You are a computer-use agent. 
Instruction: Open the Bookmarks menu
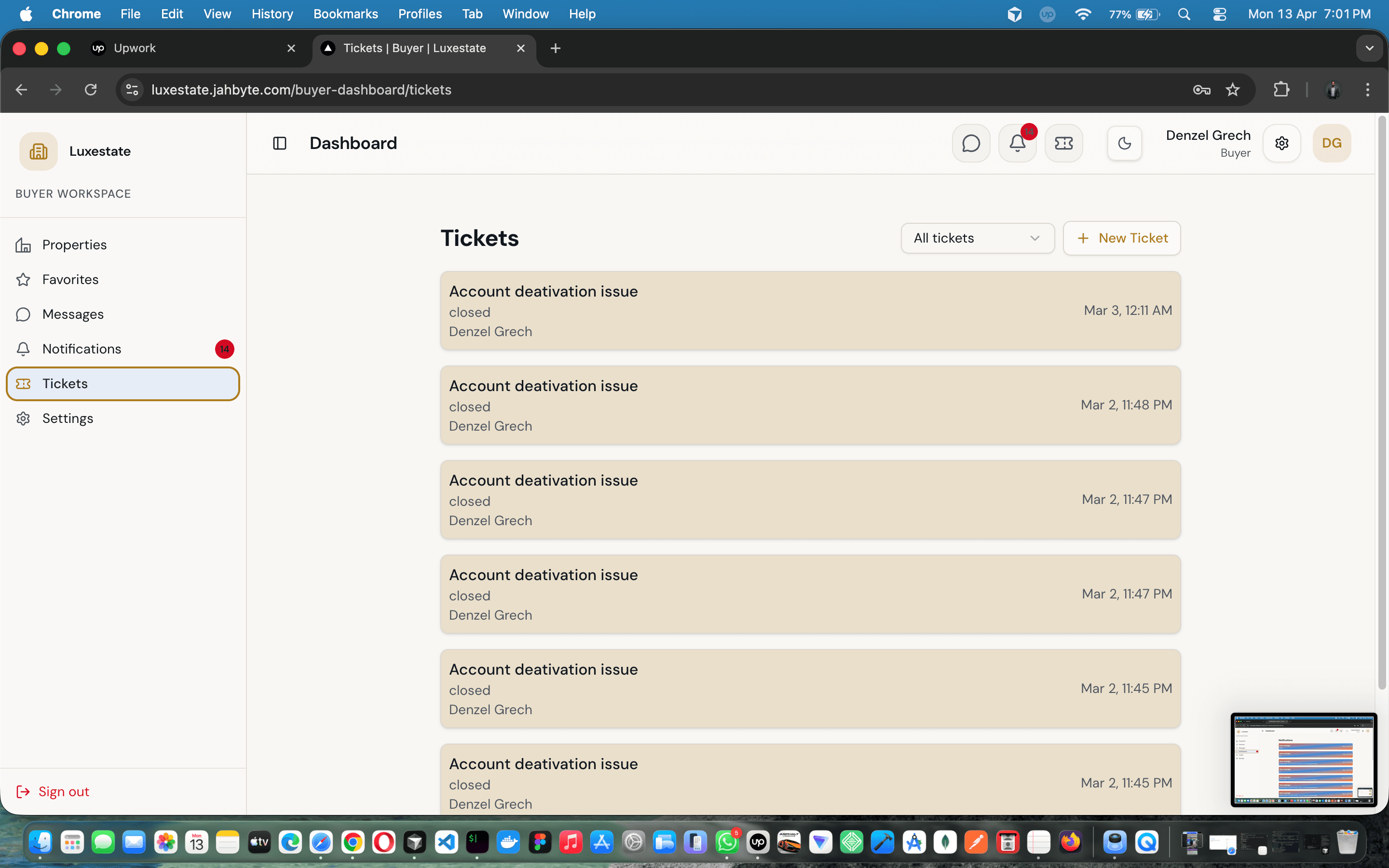(x=345, y=14)
